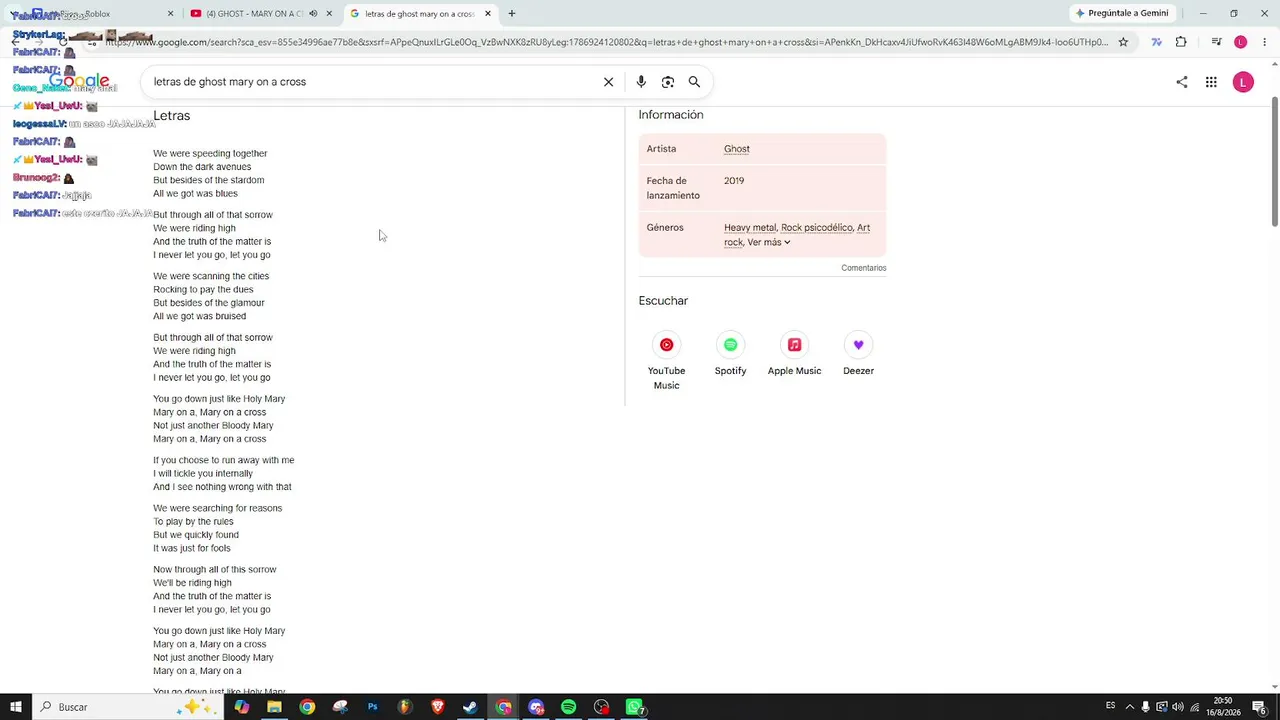Image resolution: width=1280 pixels, height=720 pixels.
Task: Close the Google search results tab
Action: pos(488,14)
